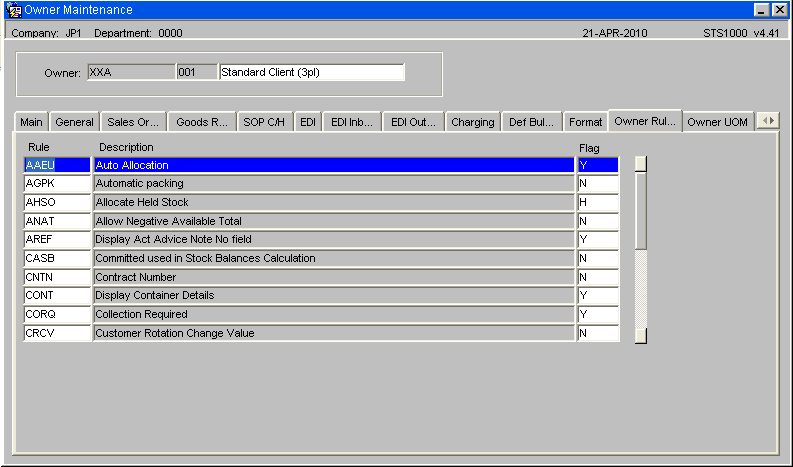
Task: Click Display Container Details description
Action: 334,295
